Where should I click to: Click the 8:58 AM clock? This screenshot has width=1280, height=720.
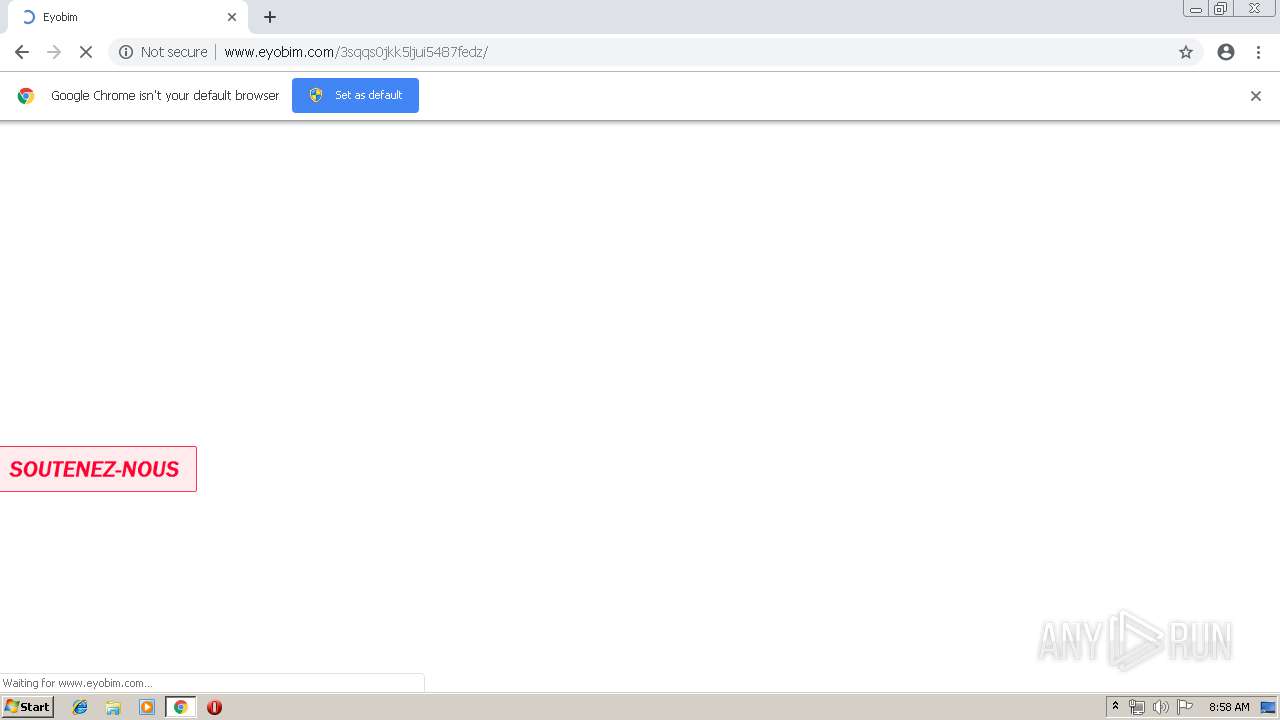coord(1229,707)
